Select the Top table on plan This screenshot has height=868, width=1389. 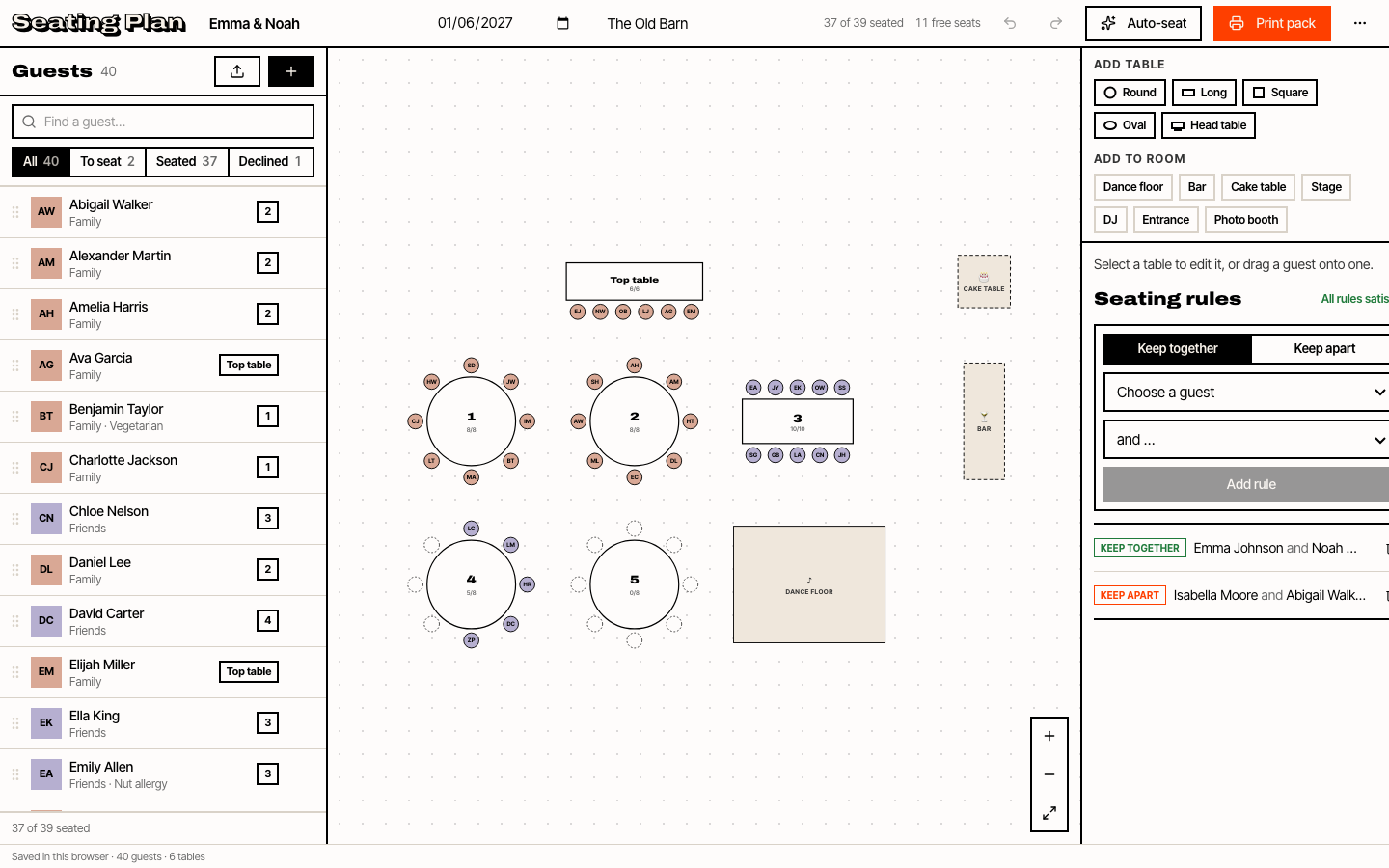click(x=635, y=282)
